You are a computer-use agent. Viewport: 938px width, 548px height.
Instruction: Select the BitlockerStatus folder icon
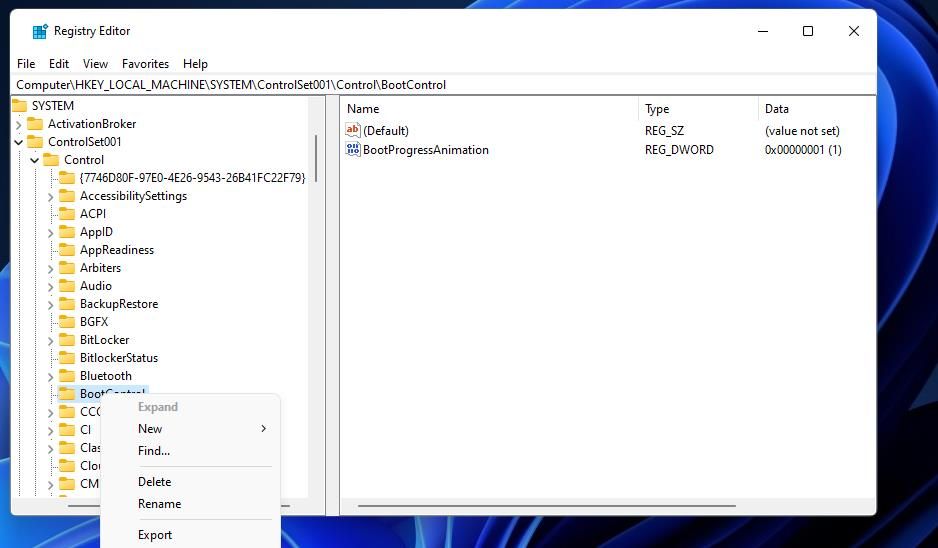[x=67, y=358]
